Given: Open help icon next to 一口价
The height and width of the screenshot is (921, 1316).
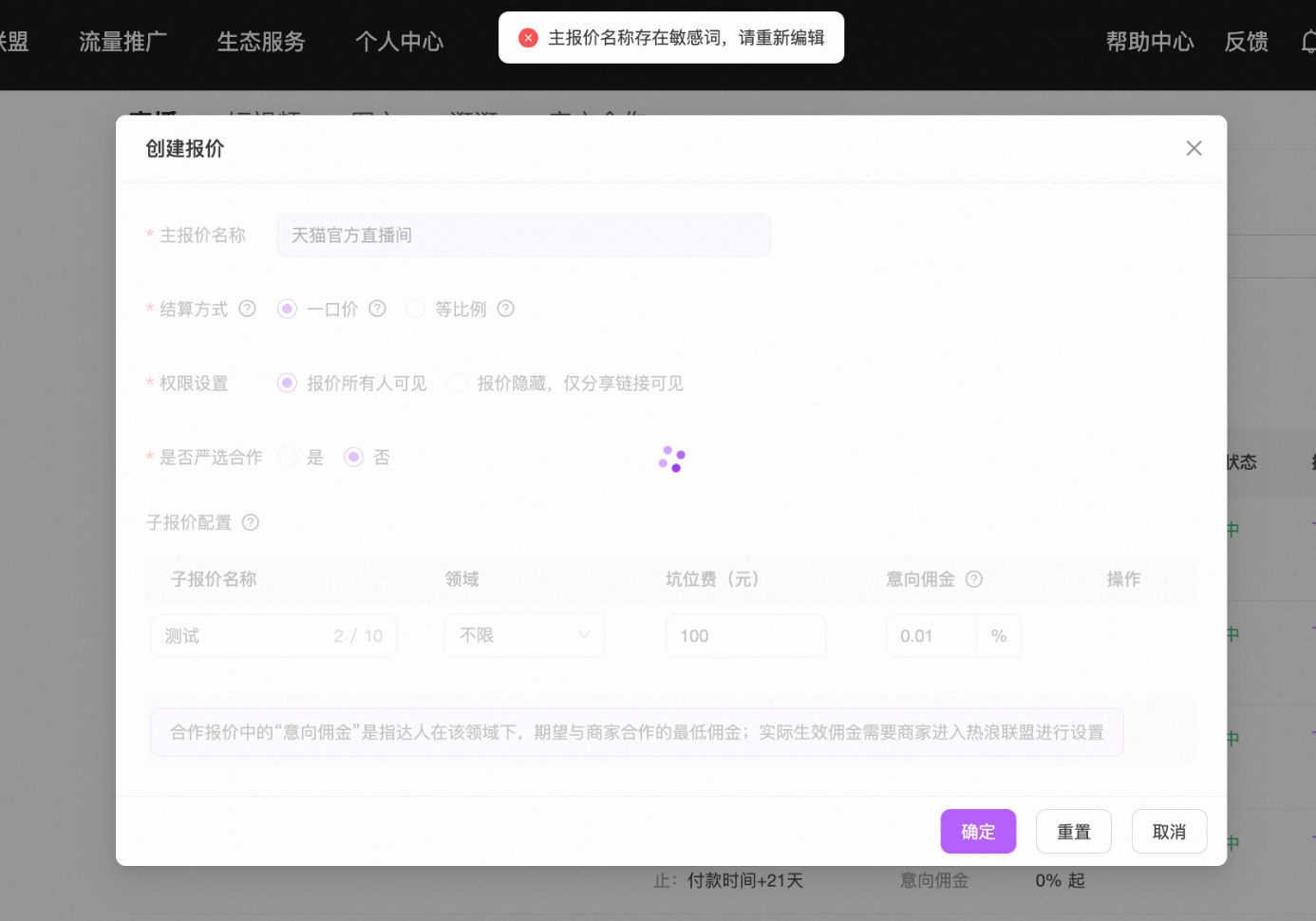Looking at the screenshot, I should click(377, 309).
